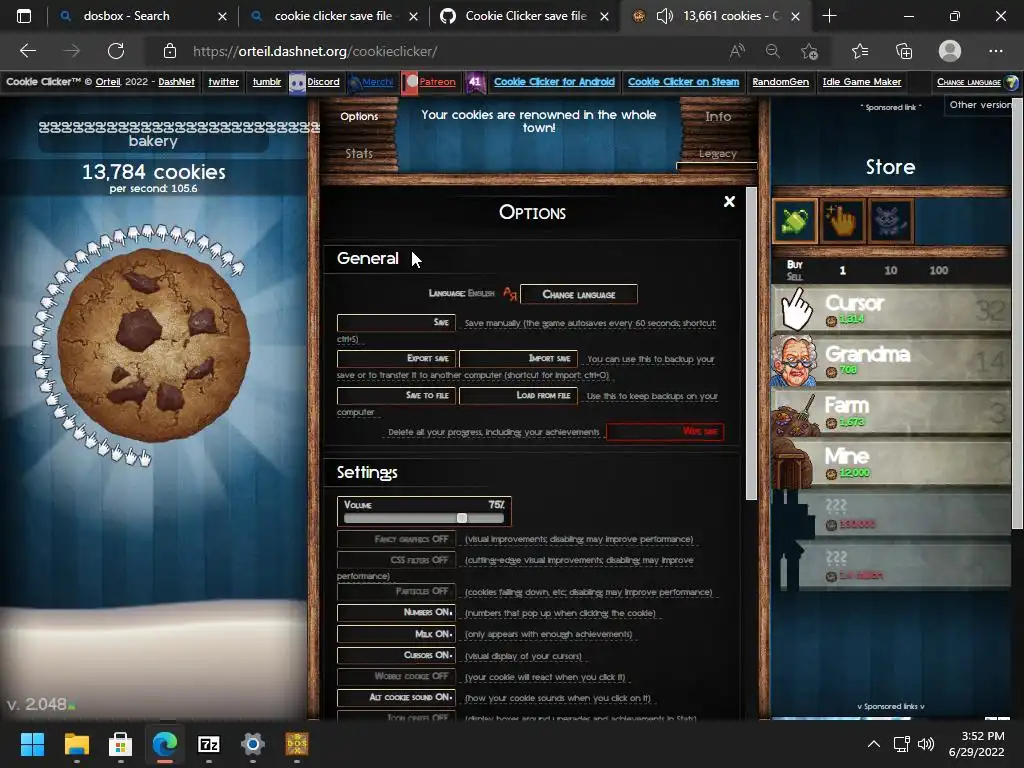This screenshot has height=768, width=1024.
Task: Click the Save button
Action: tap(396, 323)
